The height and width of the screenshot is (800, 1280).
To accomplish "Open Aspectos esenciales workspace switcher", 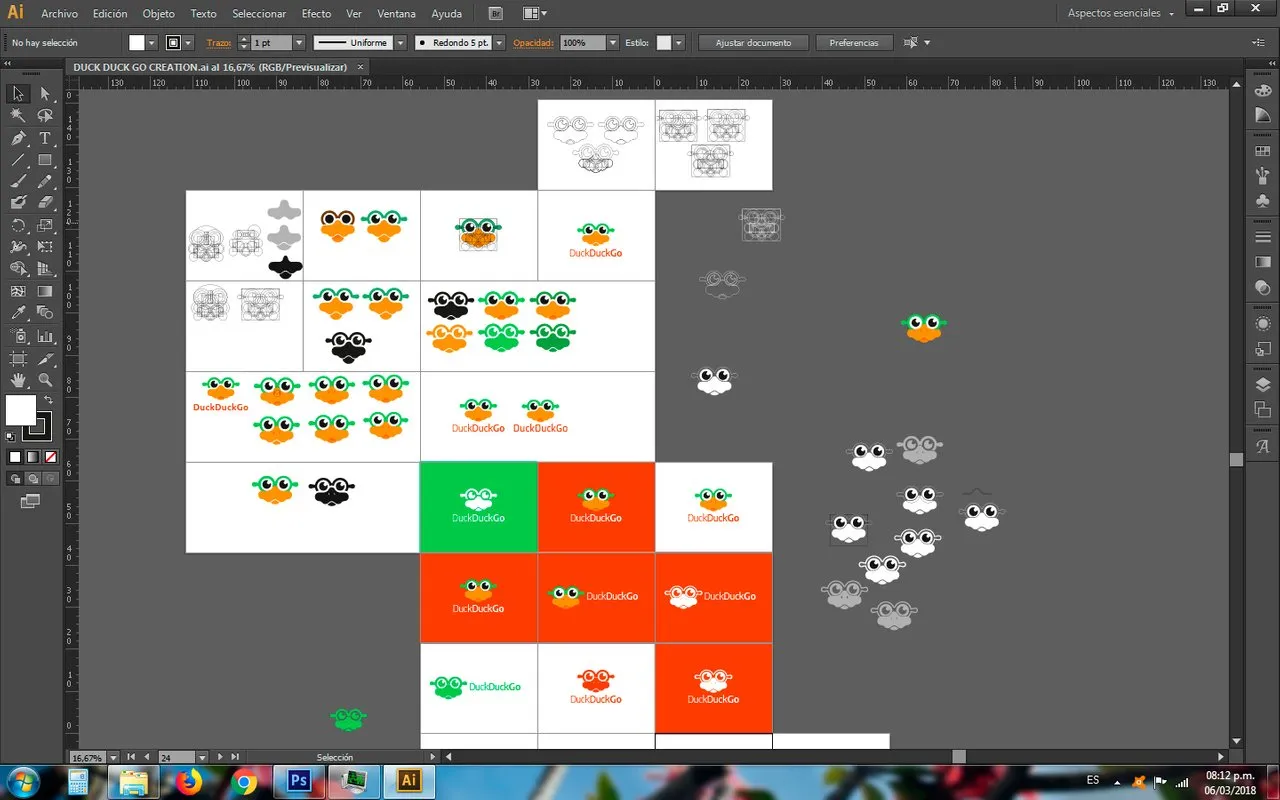I will tap(1121, 14).
